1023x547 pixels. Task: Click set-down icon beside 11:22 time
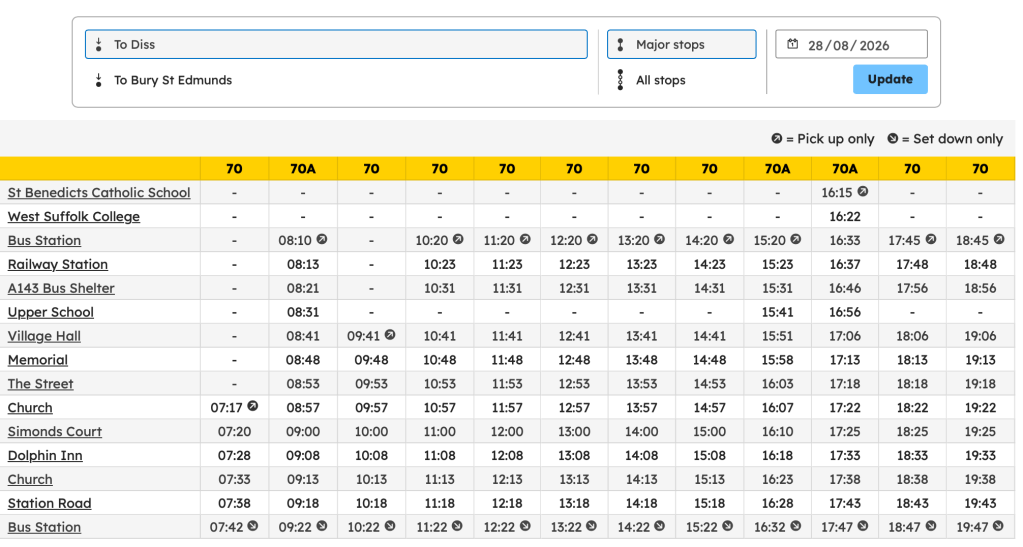click(x=457, y=525)
